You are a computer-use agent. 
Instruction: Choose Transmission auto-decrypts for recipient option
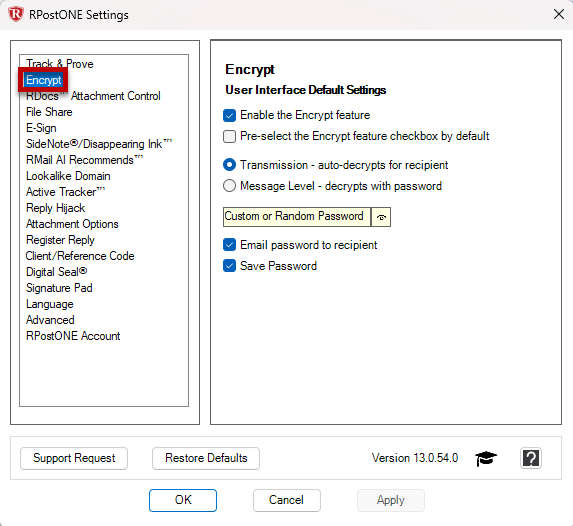pyautogui.click(x=229, y=165)
